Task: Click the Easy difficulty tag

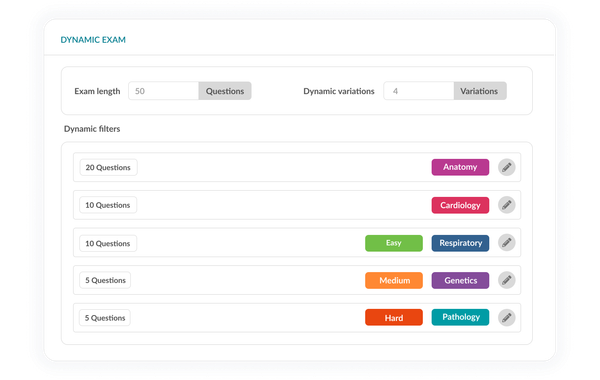Action: pyautogui.click(x=394, y=243)
